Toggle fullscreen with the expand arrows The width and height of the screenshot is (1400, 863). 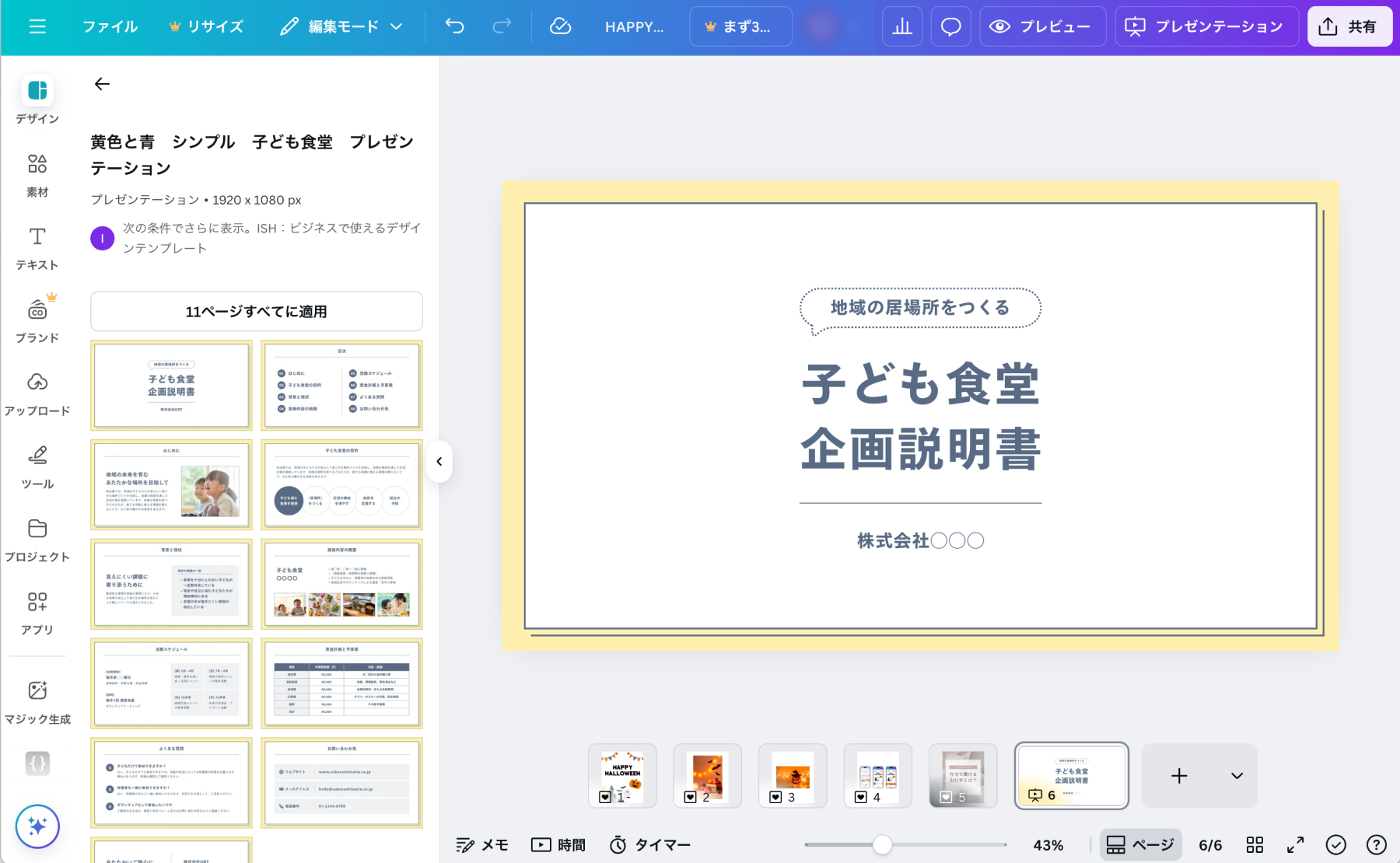point(1295,844)
